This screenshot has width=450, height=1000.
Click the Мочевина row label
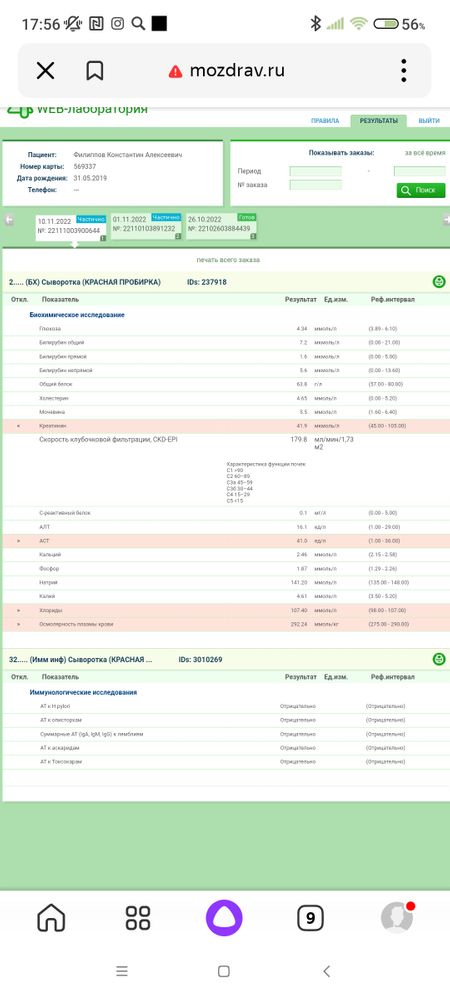[x=53, y=412]
